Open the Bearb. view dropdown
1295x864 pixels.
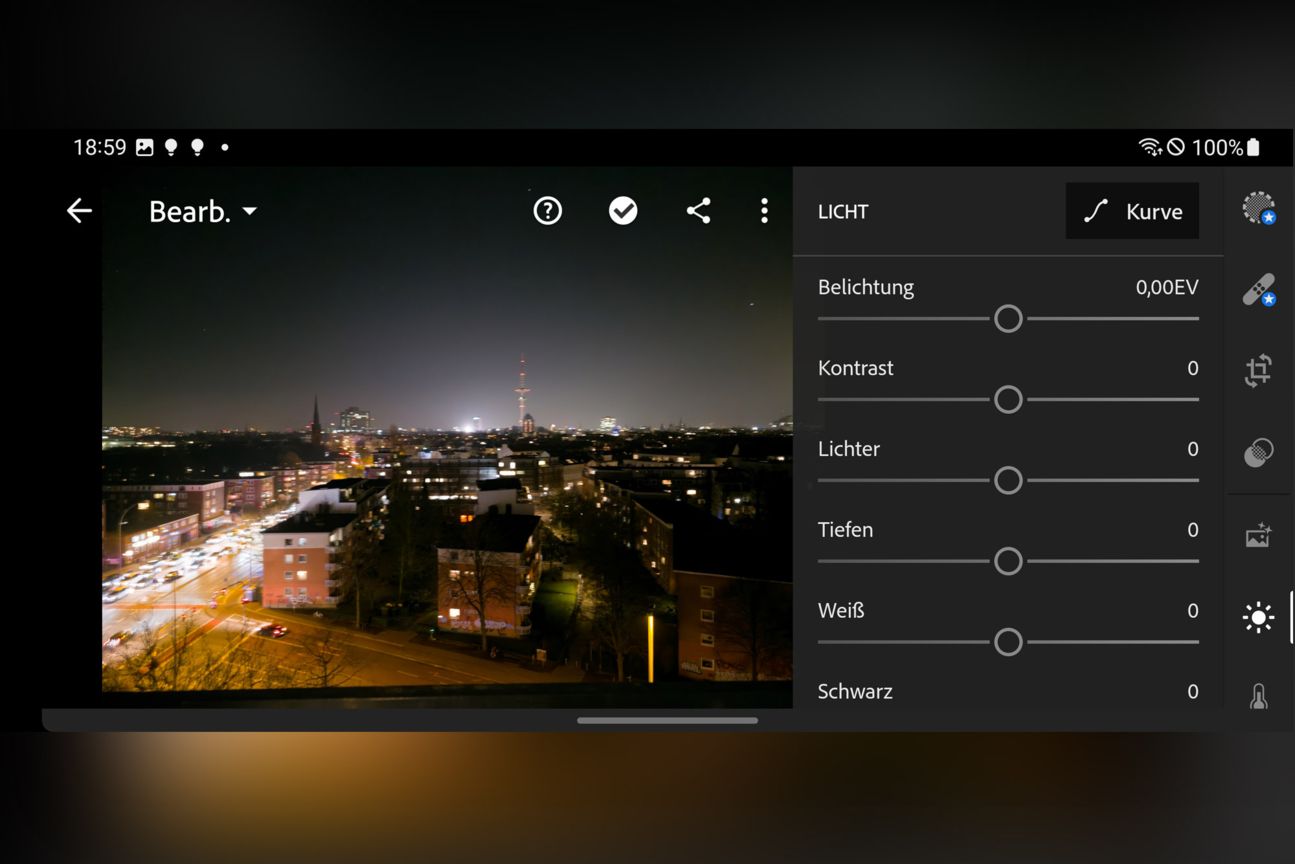202,210
